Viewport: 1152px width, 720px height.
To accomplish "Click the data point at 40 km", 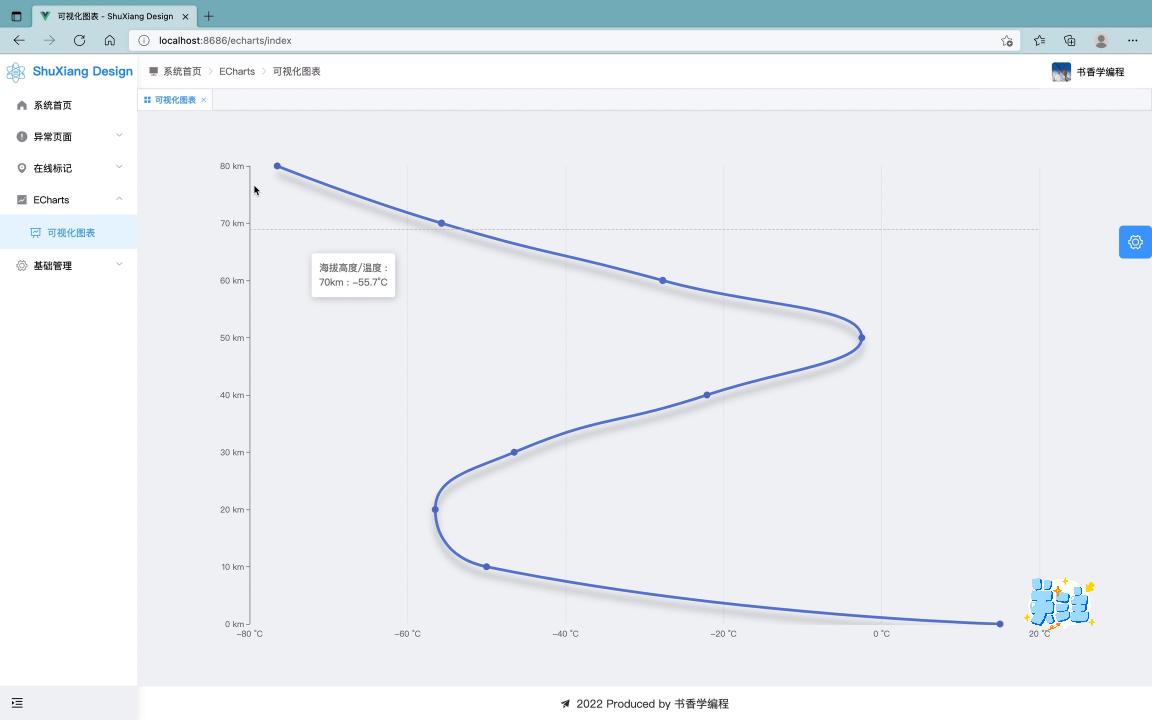I will [x=707, y=395].
